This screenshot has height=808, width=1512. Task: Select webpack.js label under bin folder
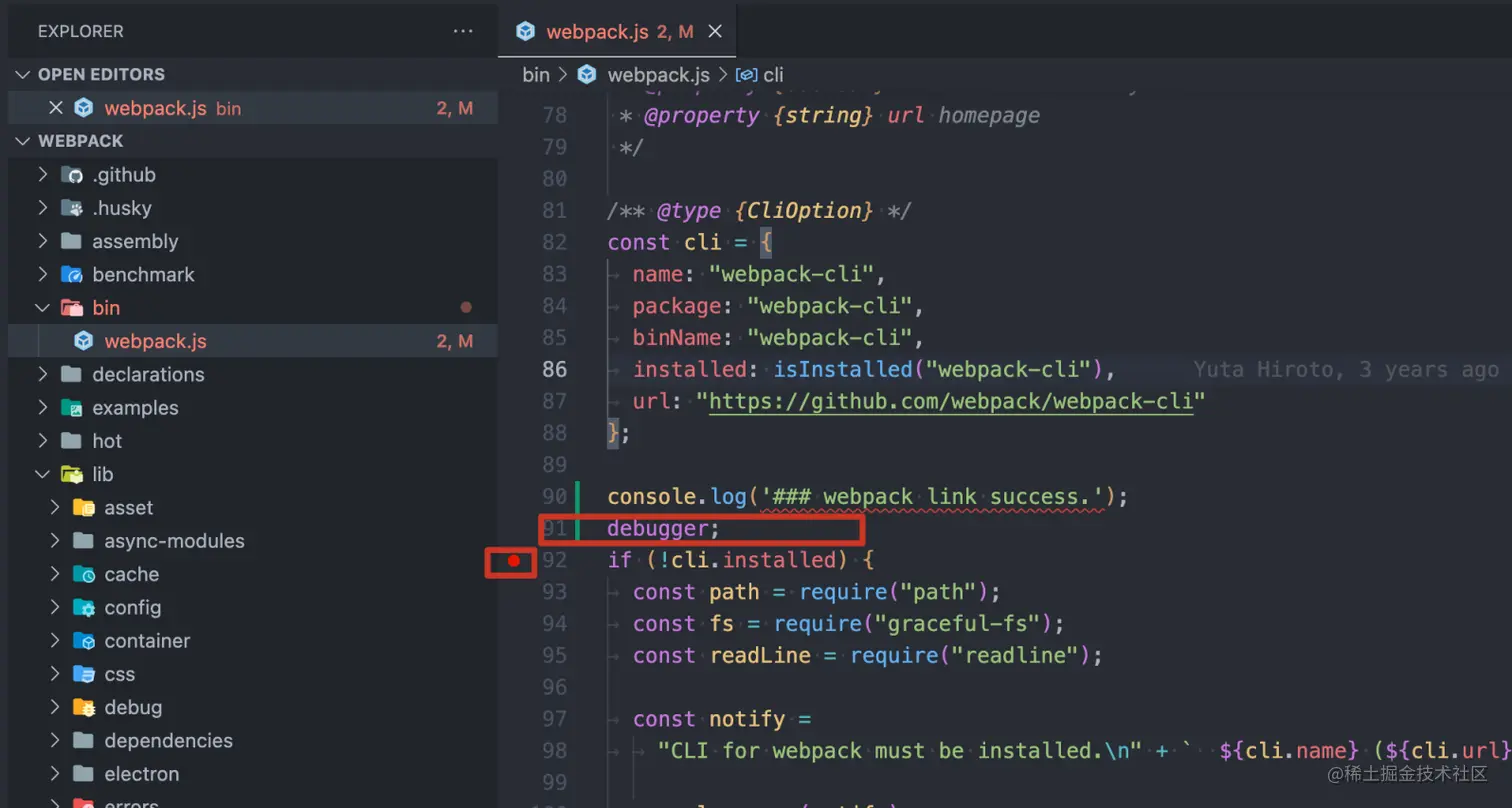[155, 341]
